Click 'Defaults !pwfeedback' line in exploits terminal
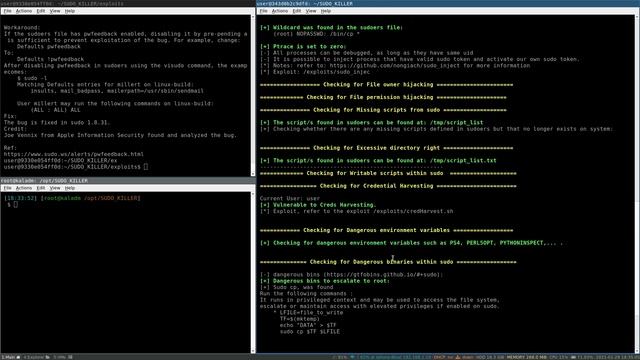The image size is (640, 360). click(x=50, y=59)
